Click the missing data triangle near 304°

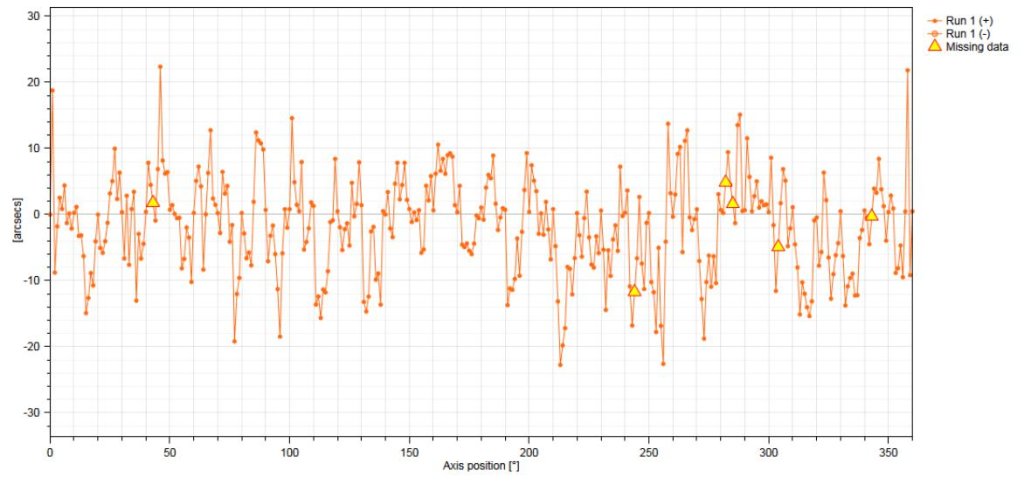tap(778, 246)
